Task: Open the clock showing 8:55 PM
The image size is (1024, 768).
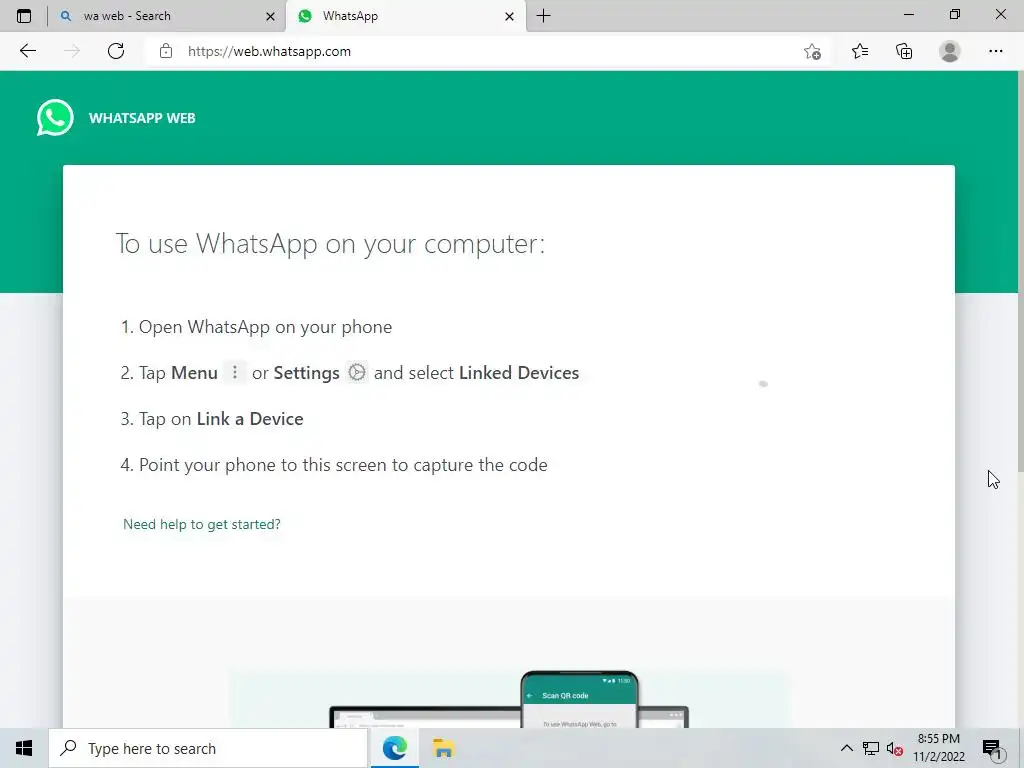Action: point(938,748)
